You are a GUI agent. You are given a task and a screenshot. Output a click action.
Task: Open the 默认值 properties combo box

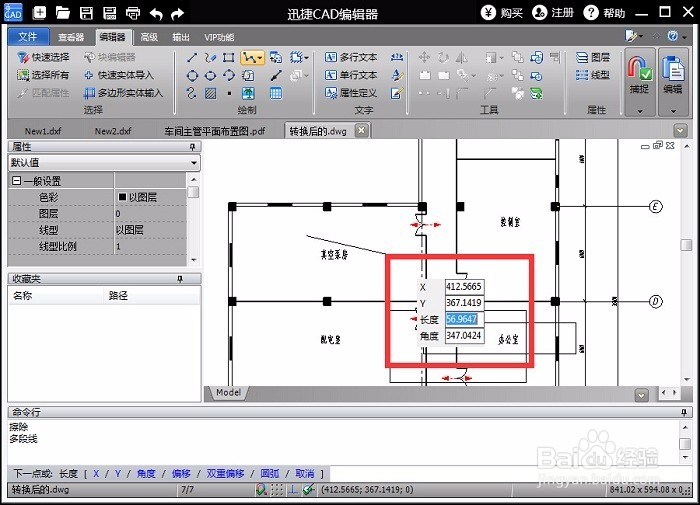[x=104, y=163]
